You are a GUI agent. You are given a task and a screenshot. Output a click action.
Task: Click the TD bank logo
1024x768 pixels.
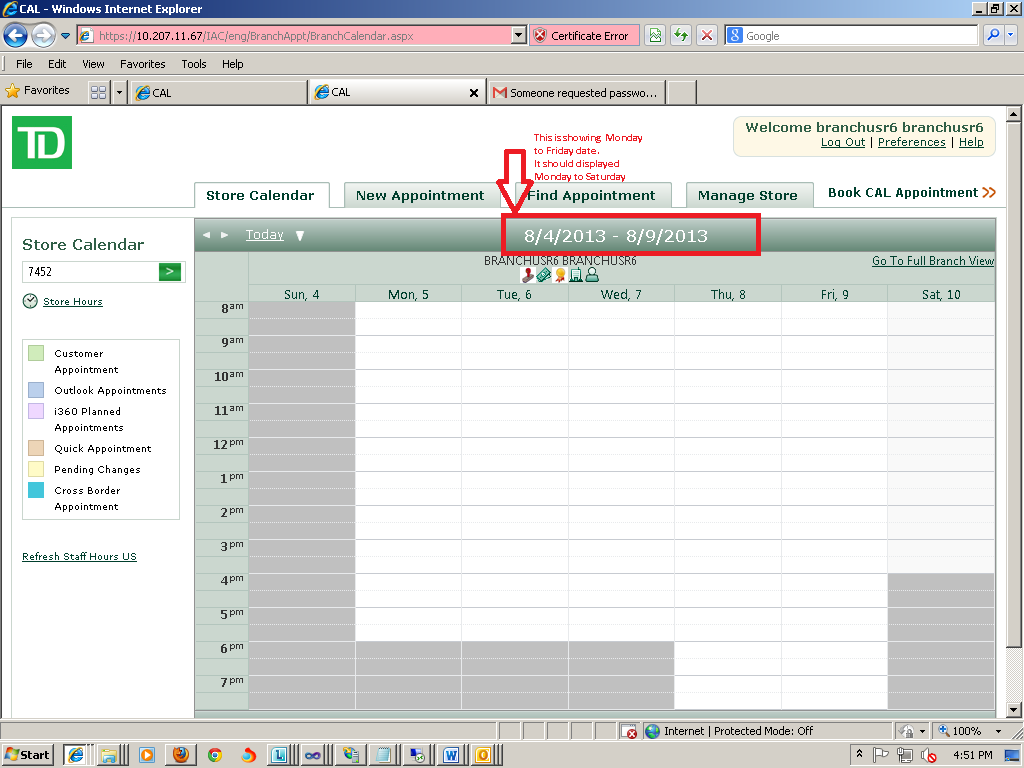tap(42, 142)
